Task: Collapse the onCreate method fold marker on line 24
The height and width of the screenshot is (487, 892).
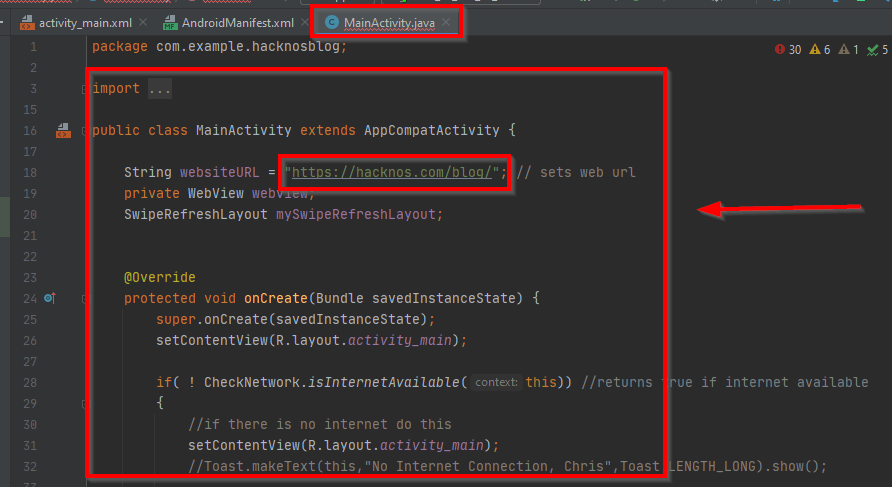Action: click(84, 299)
